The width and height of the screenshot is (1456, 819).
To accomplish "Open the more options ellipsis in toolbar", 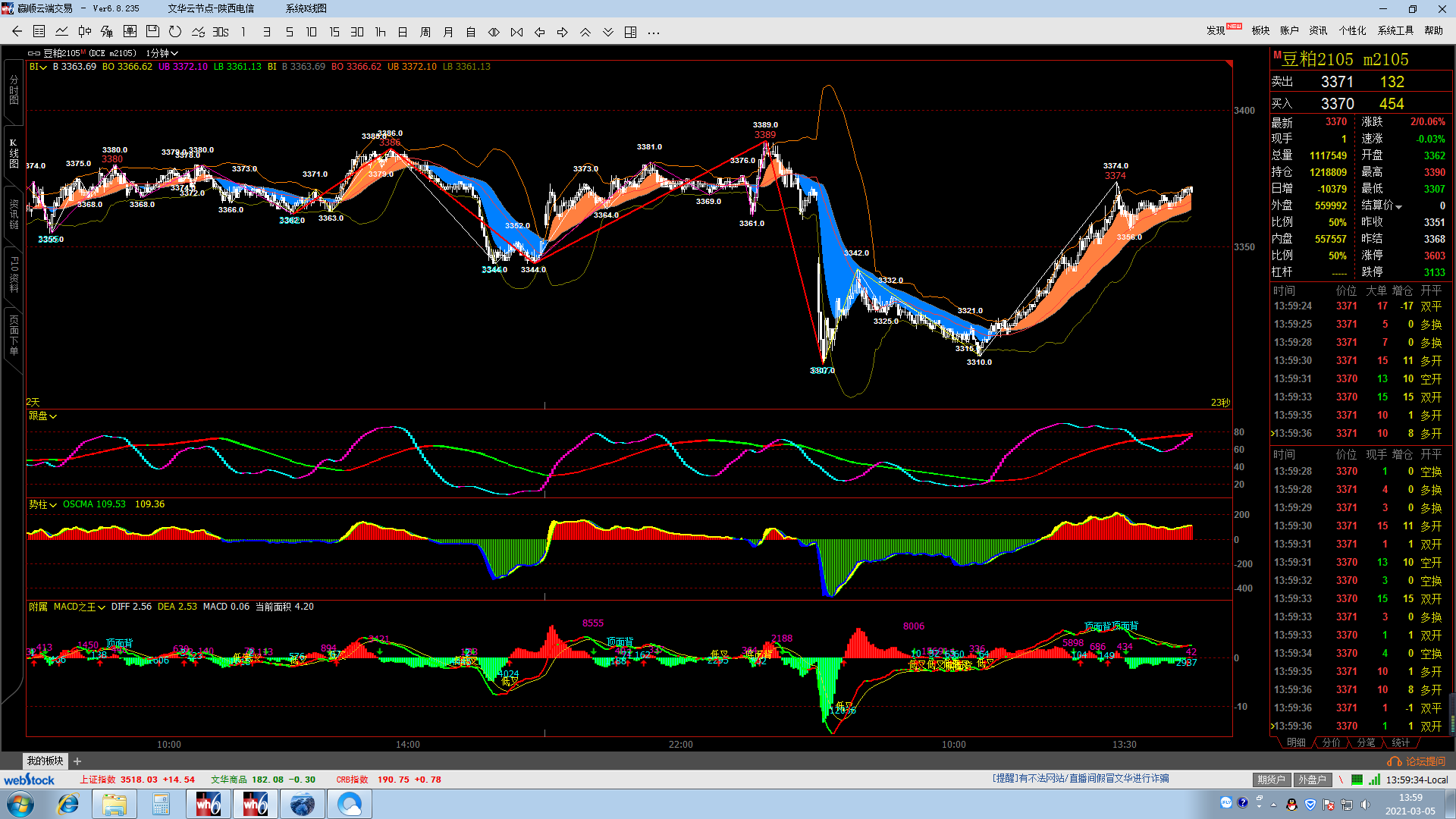I will tap(654, 32).
